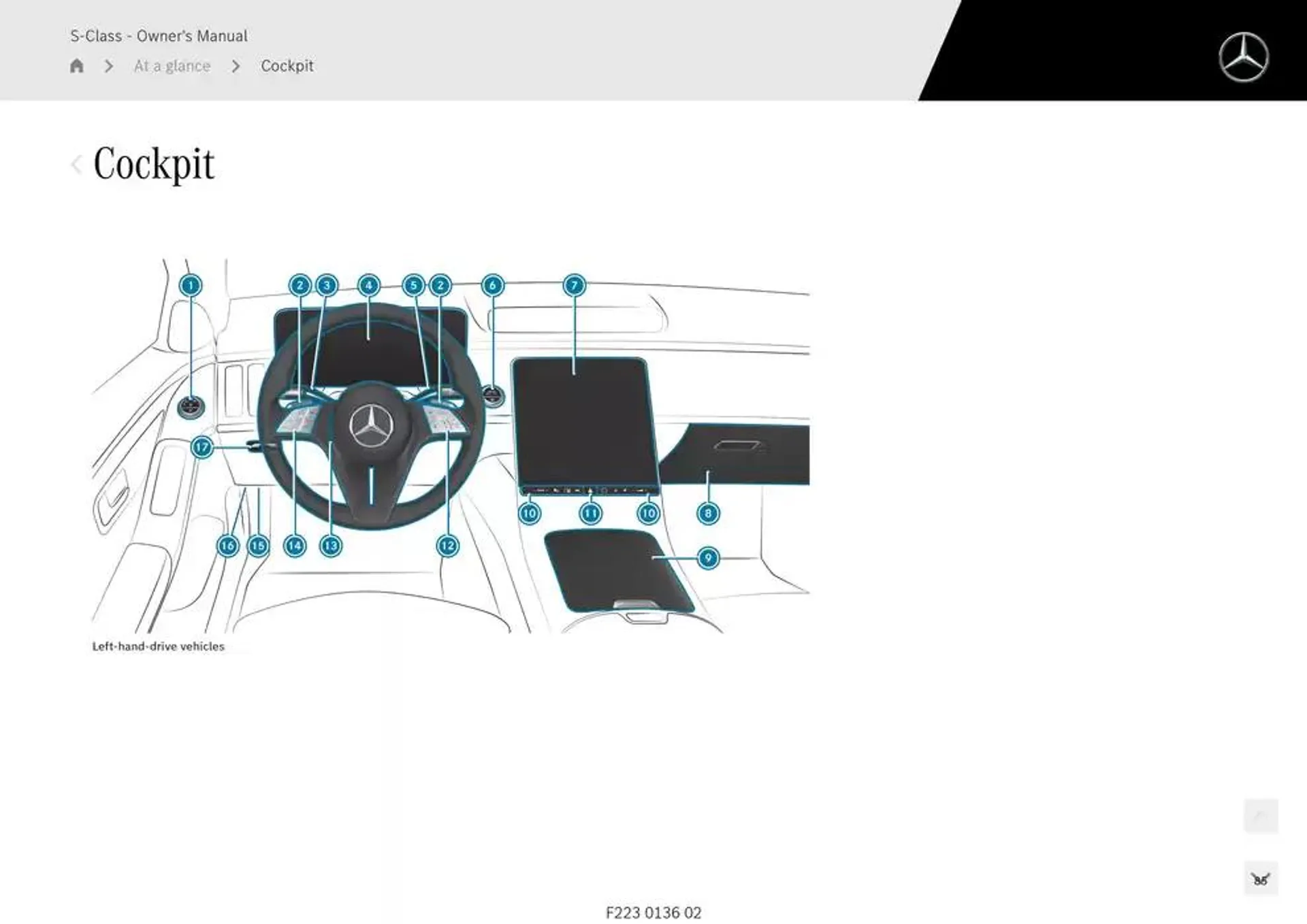The height and width of the screenshot is (924, 1307).
Task: Click the 'Cockpit' page heading
Action: 154,164
